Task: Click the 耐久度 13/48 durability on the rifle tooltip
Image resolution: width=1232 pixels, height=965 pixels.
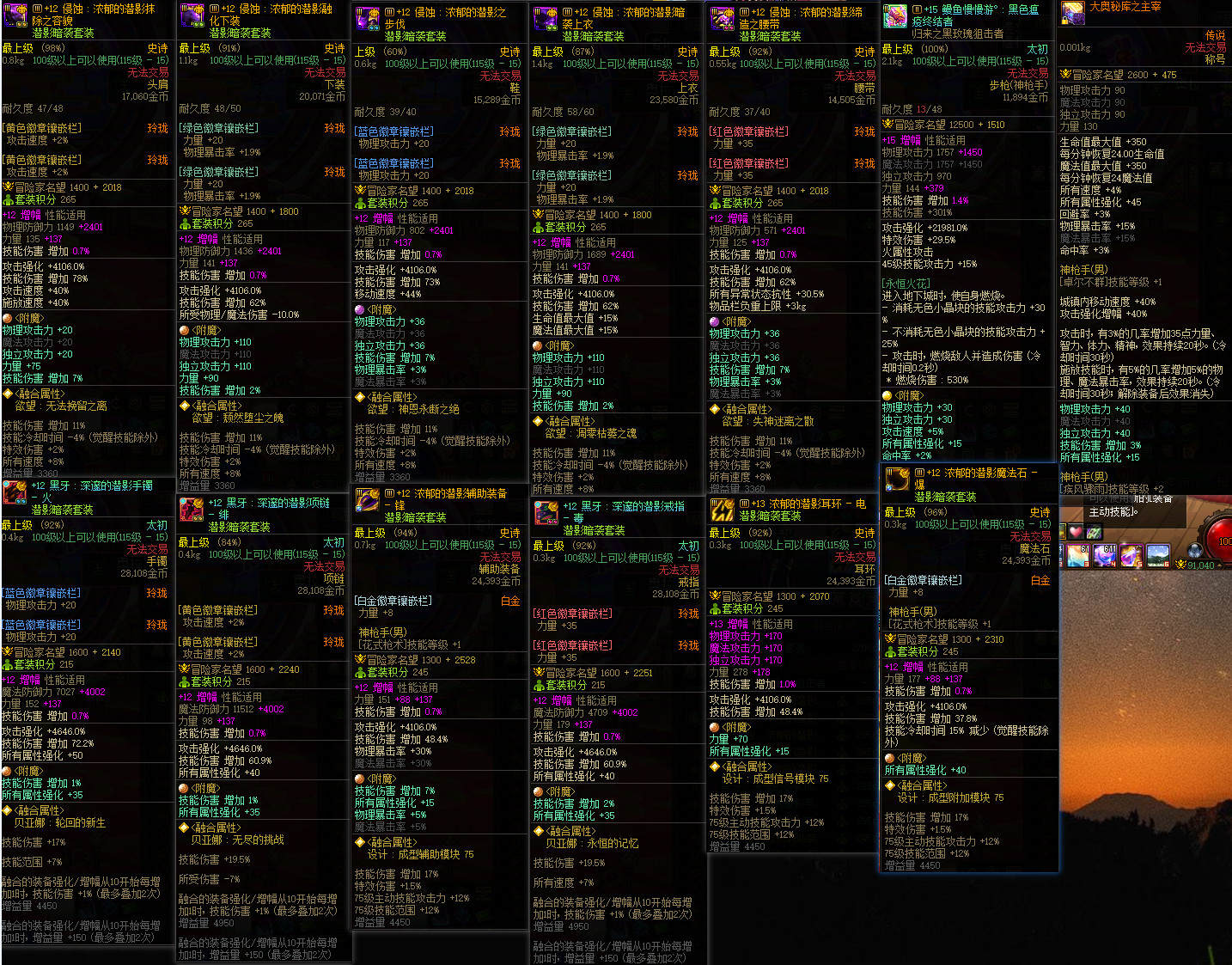Action: click(x=912, y=110)
